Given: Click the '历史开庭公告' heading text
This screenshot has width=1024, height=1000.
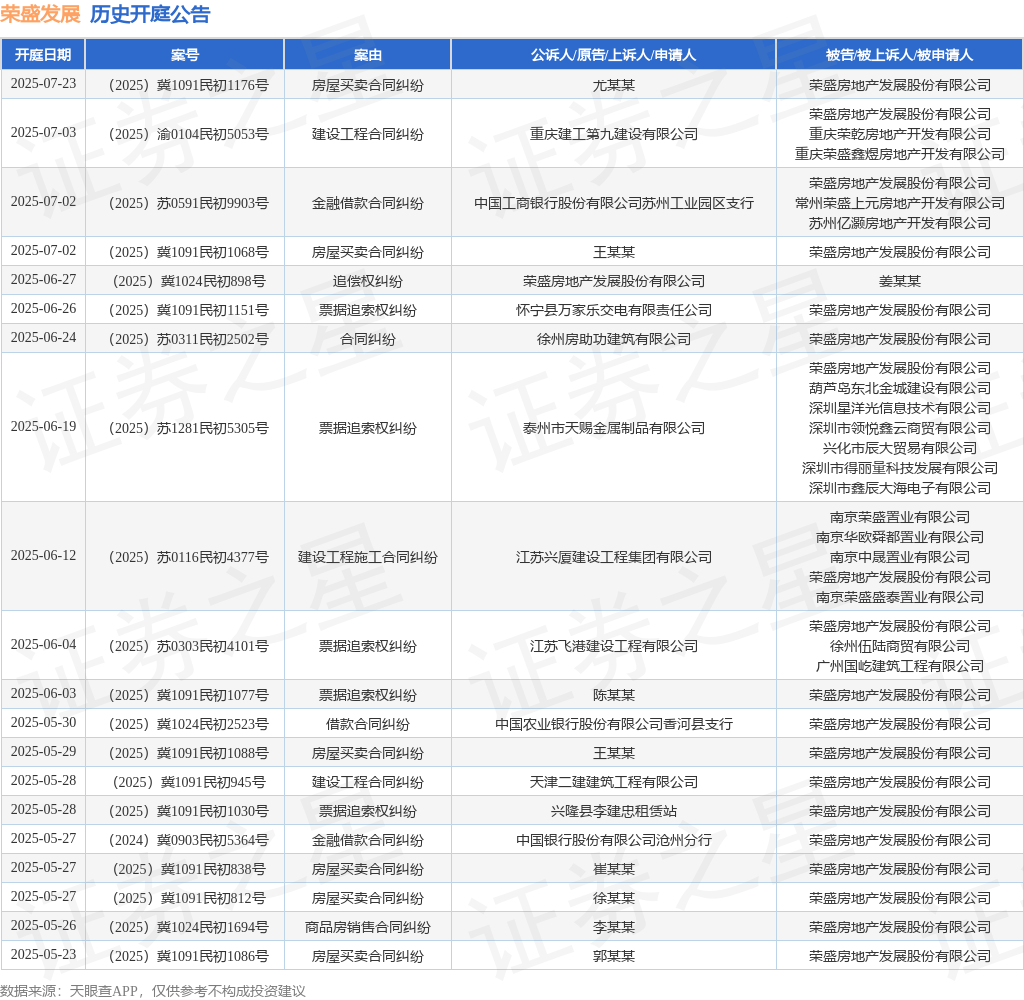Looking at the screenshot, I should pos(150,14).
